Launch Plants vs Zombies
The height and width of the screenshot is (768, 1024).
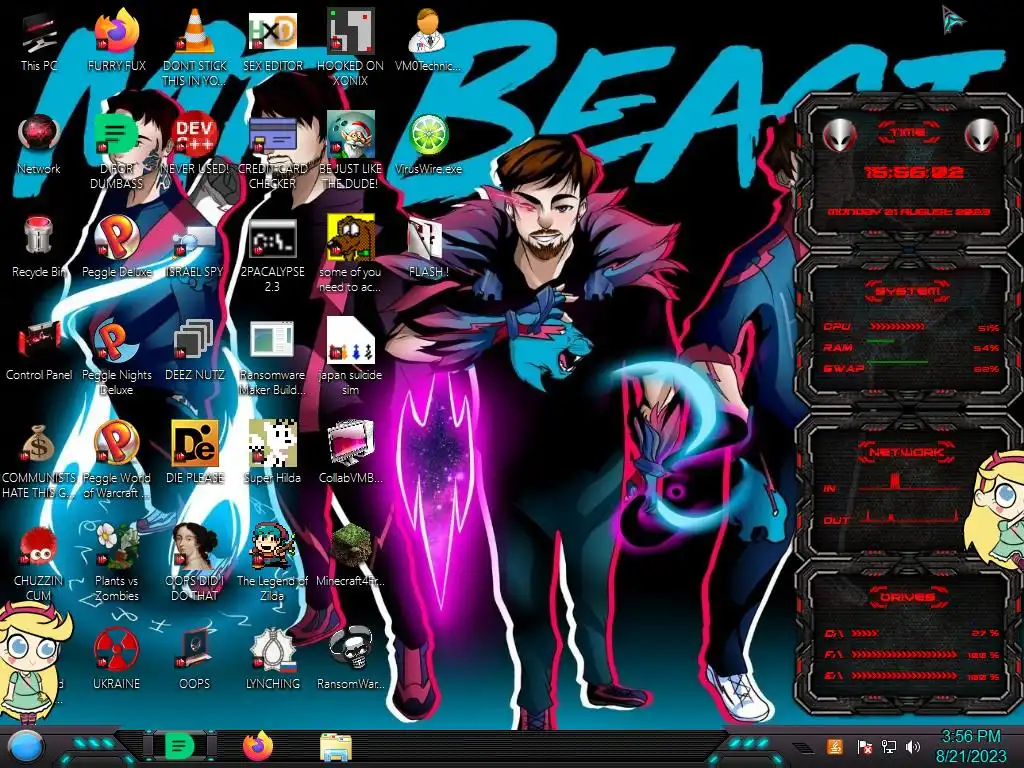(116, 563)
